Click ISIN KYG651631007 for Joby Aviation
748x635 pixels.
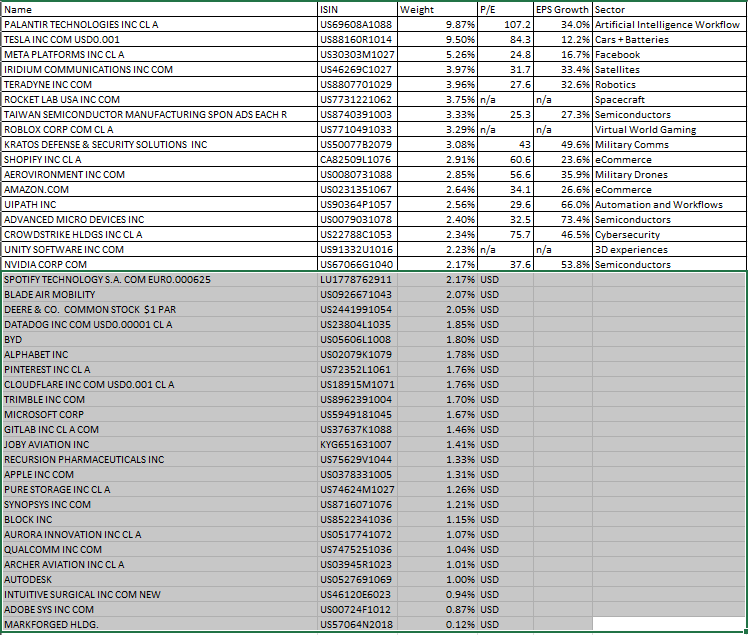click(x=357, y=445)
